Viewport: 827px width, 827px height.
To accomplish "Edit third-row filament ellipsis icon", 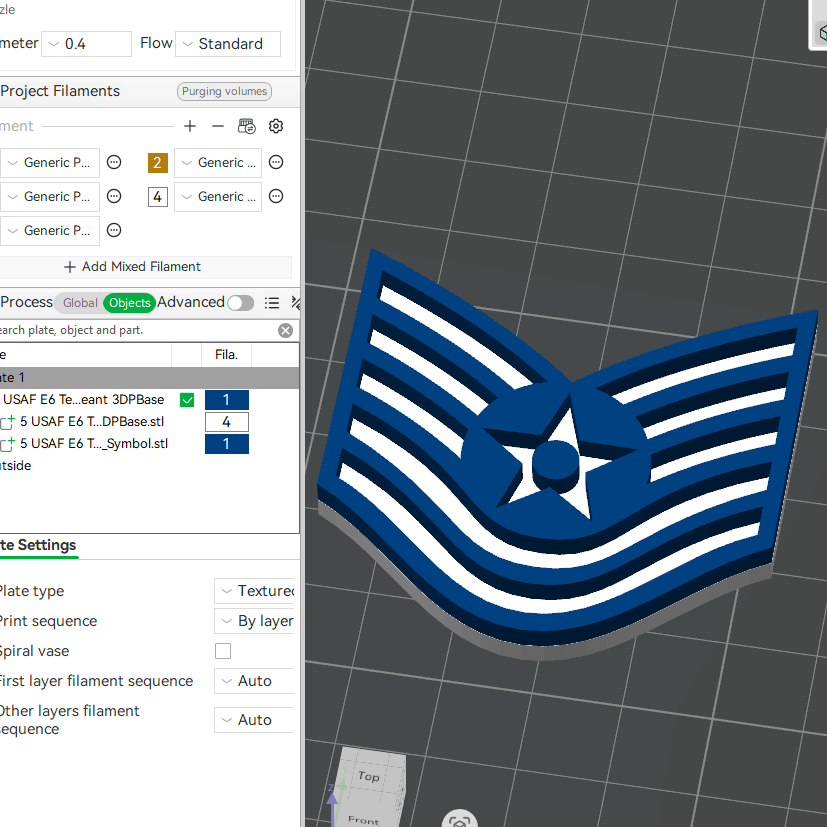I will tap(114, 230).
